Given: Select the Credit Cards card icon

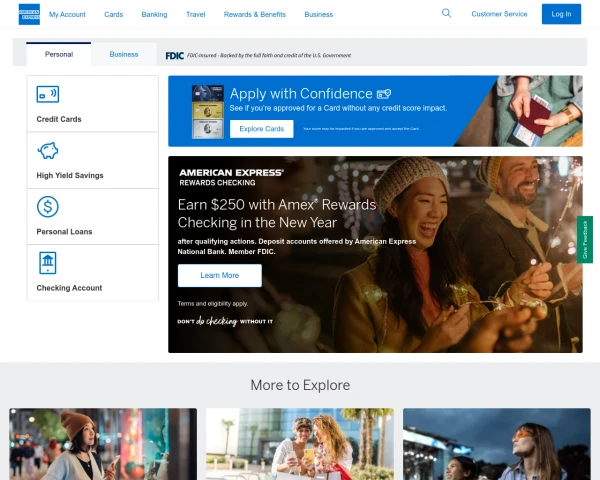Looking at the screenshot, I should click(47, 95).
